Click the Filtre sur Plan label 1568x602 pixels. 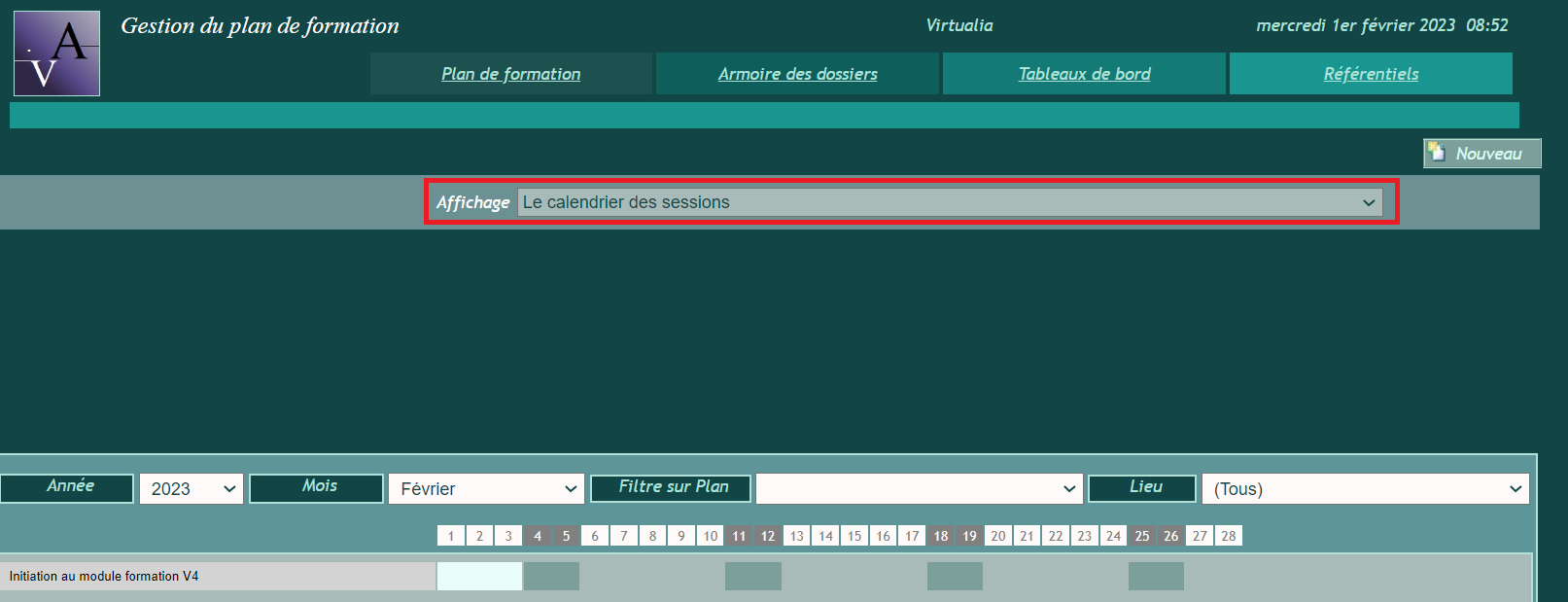(671, 487)
